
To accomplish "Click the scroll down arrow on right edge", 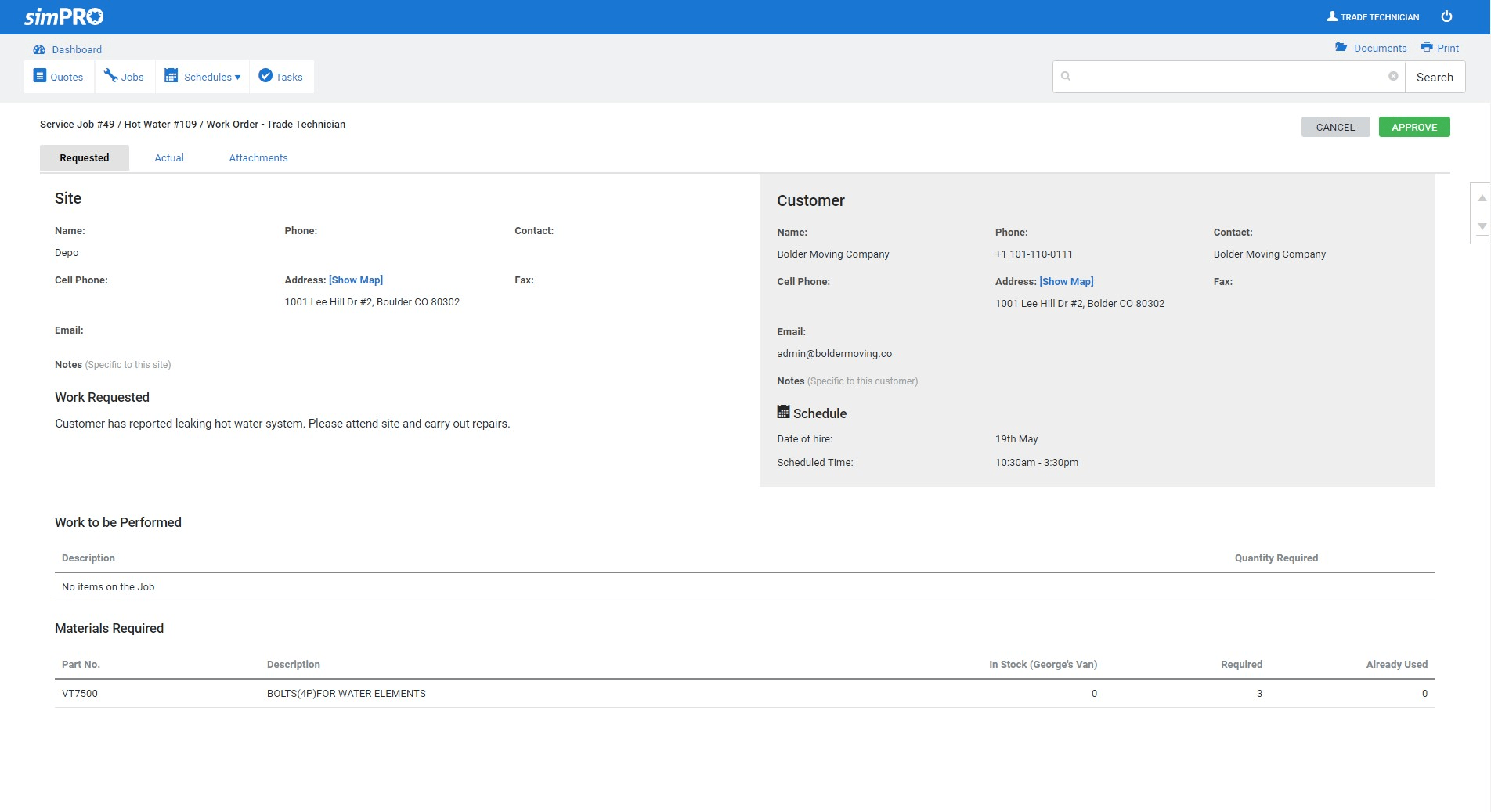I will pos(1482,226).
